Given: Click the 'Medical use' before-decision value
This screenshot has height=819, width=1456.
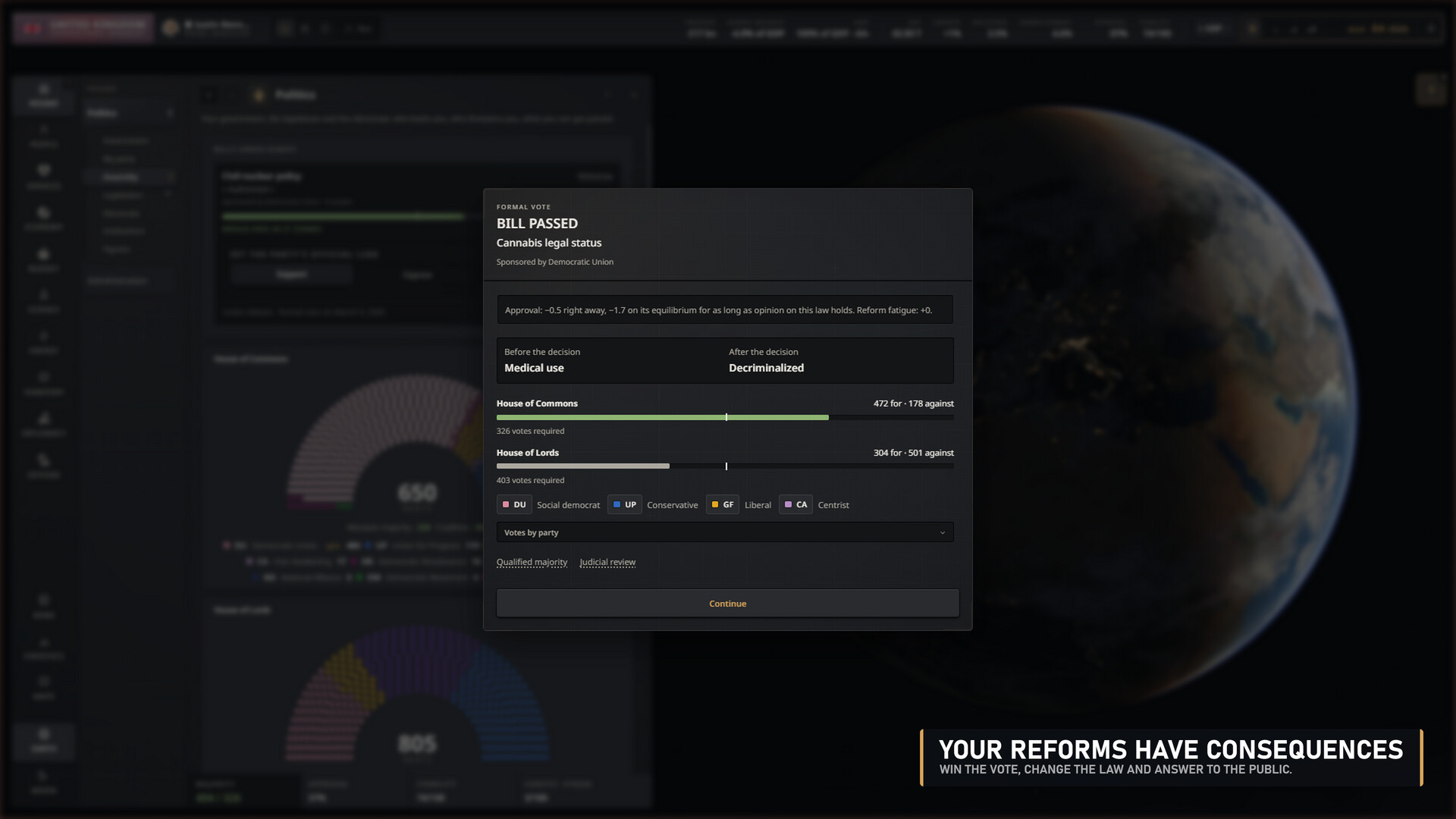Looking at the screenshot, I should tap(534, 368).
